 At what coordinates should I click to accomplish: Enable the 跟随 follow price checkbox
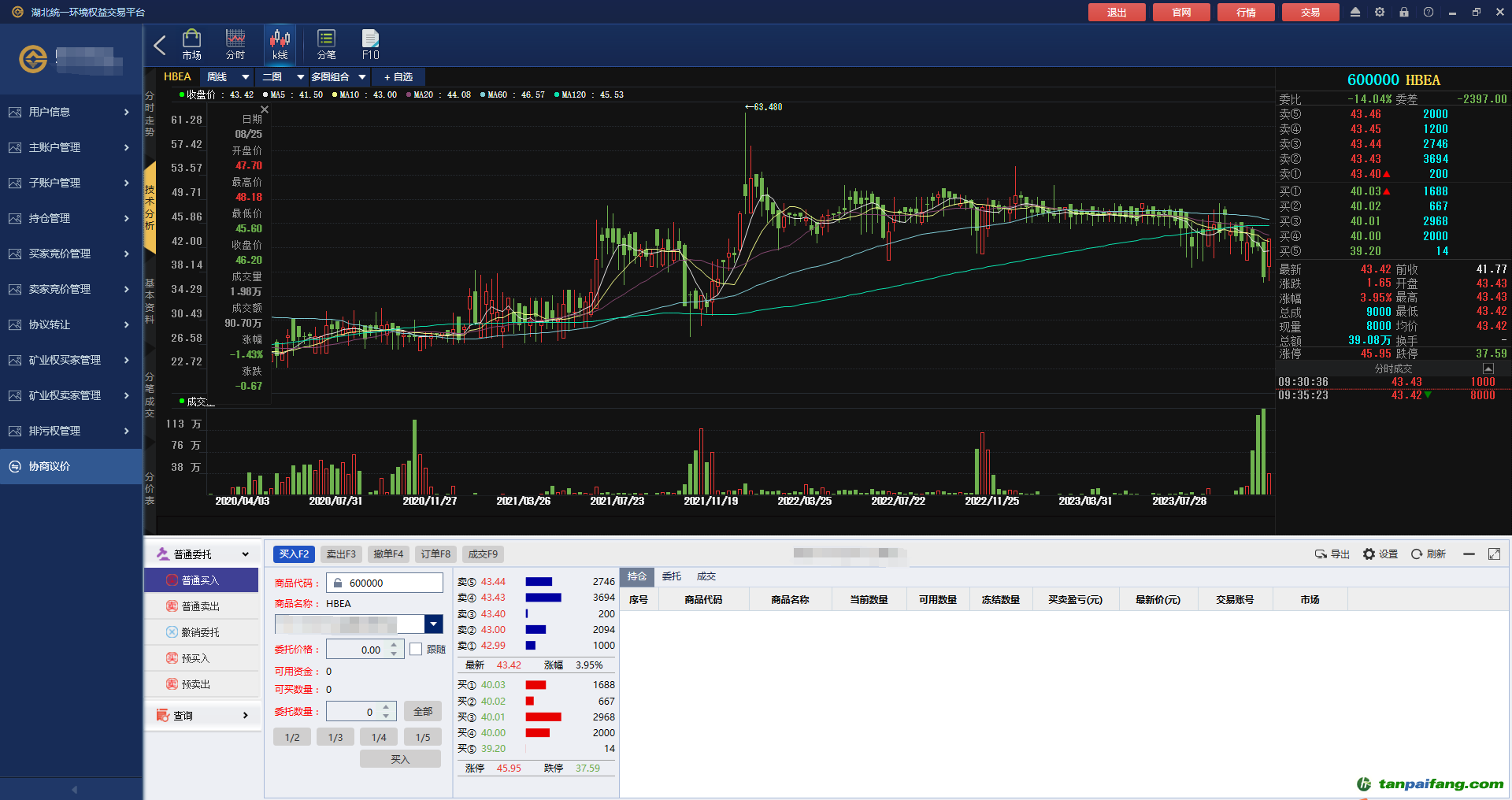416,650
